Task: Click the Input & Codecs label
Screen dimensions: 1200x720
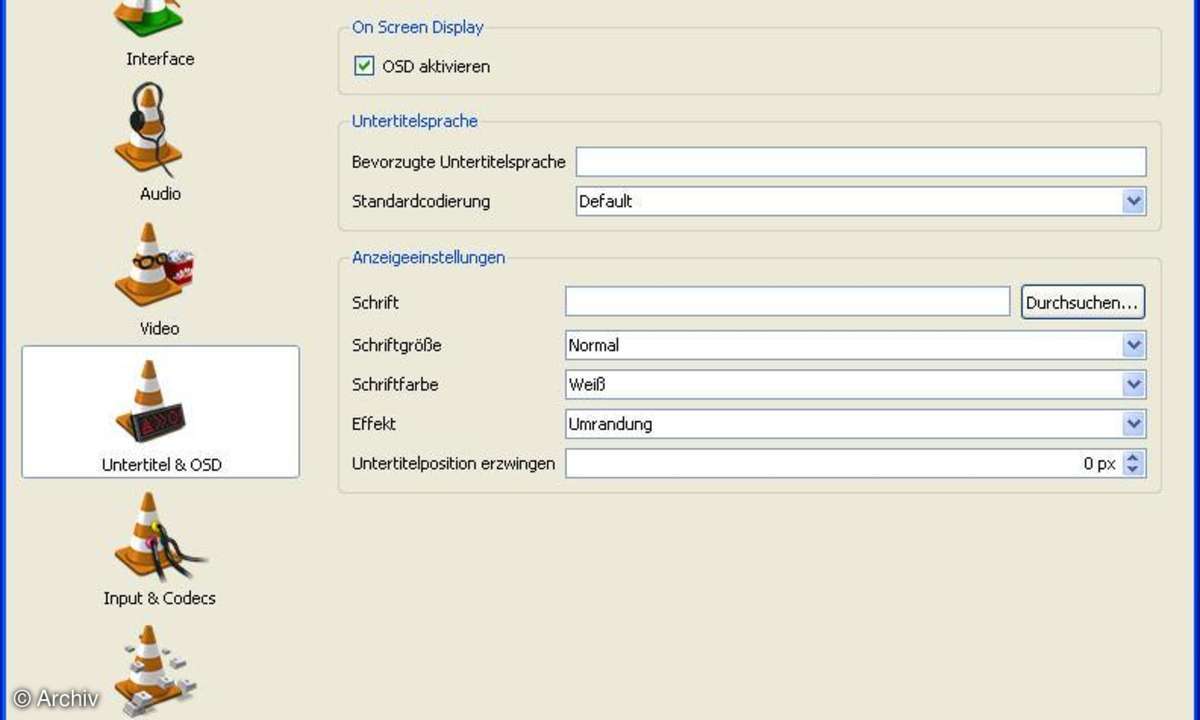Action: [160, 598]
